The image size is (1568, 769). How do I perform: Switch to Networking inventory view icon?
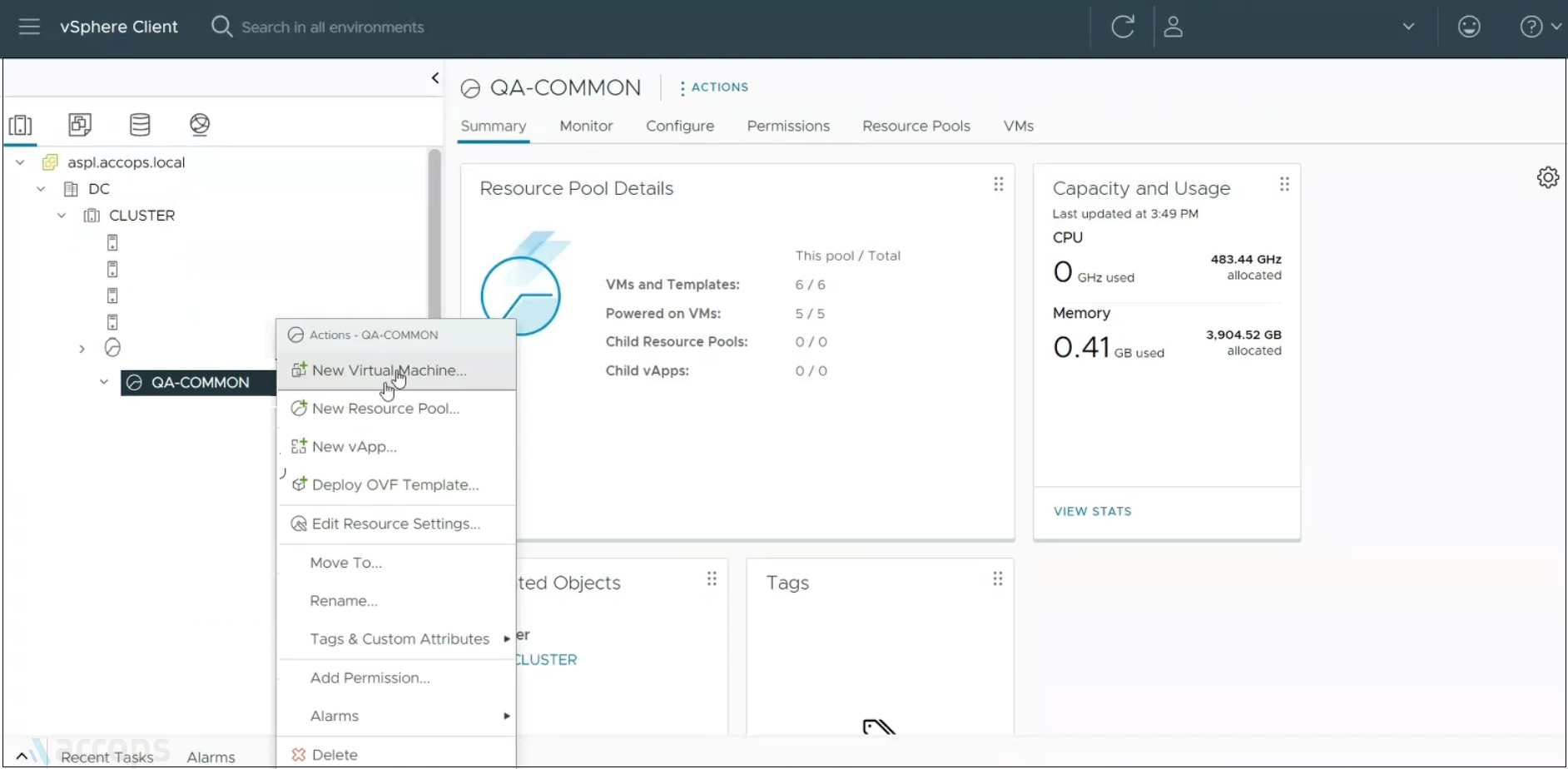pos(200,125)
